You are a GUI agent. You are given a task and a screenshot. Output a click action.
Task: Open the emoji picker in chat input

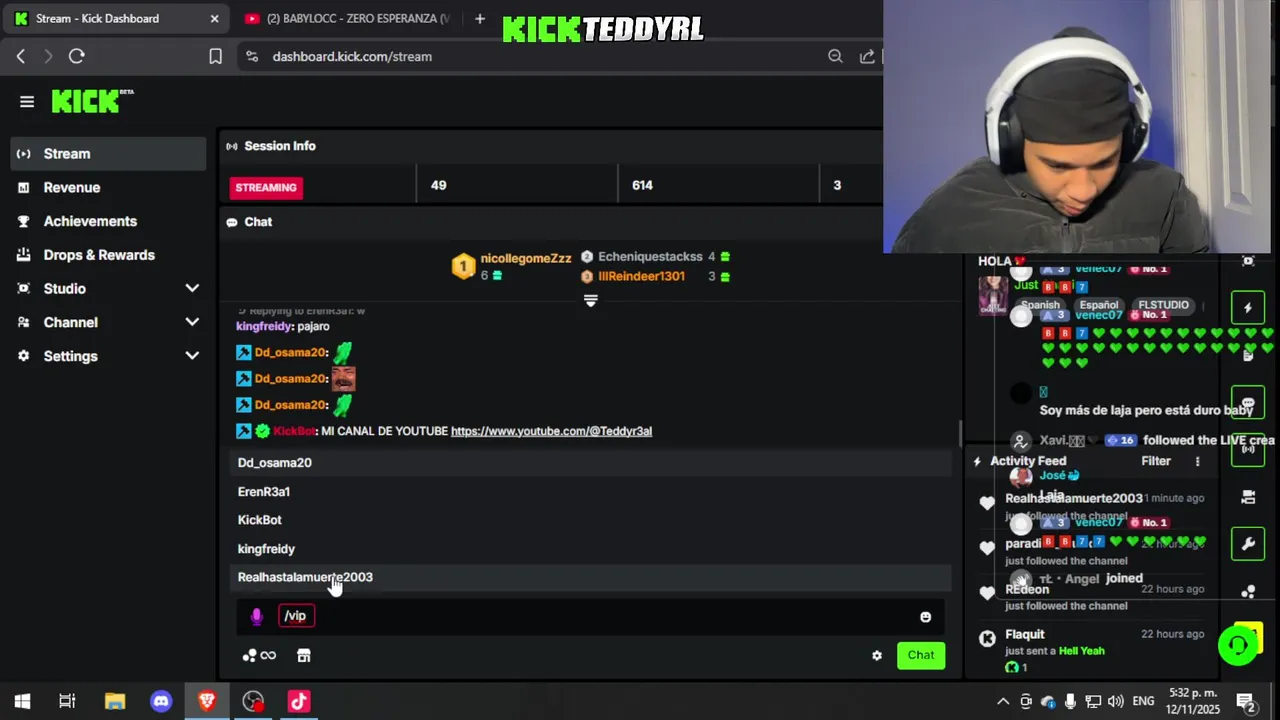point(925,617)
